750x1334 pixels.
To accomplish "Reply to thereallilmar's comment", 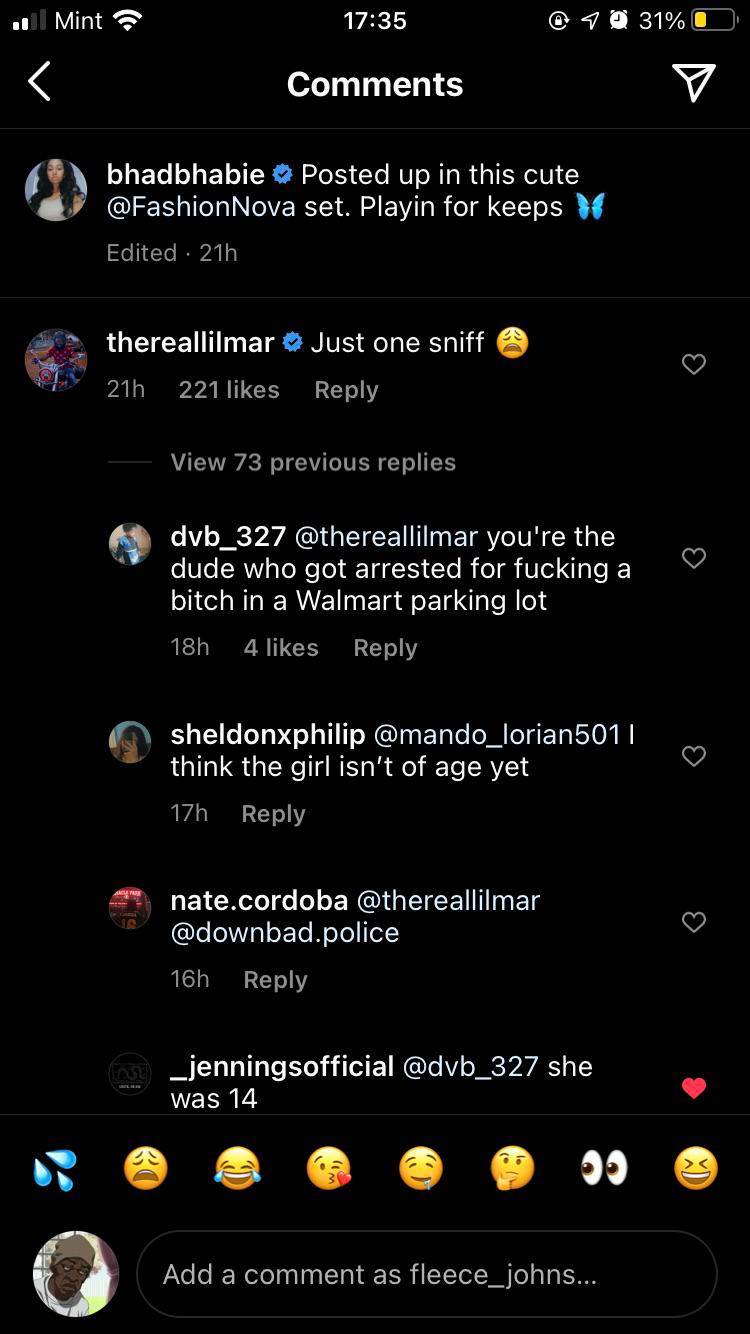I will pos(346,390).
